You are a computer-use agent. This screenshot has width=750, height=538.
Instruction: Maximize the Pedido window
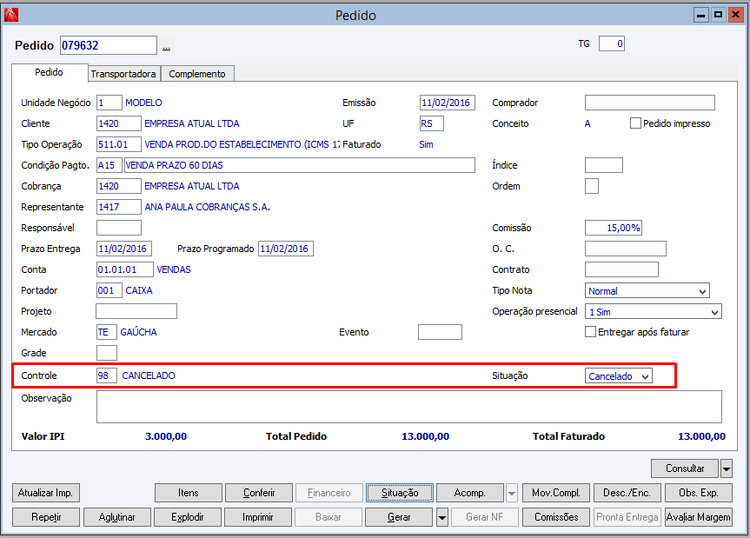point(718,15)
